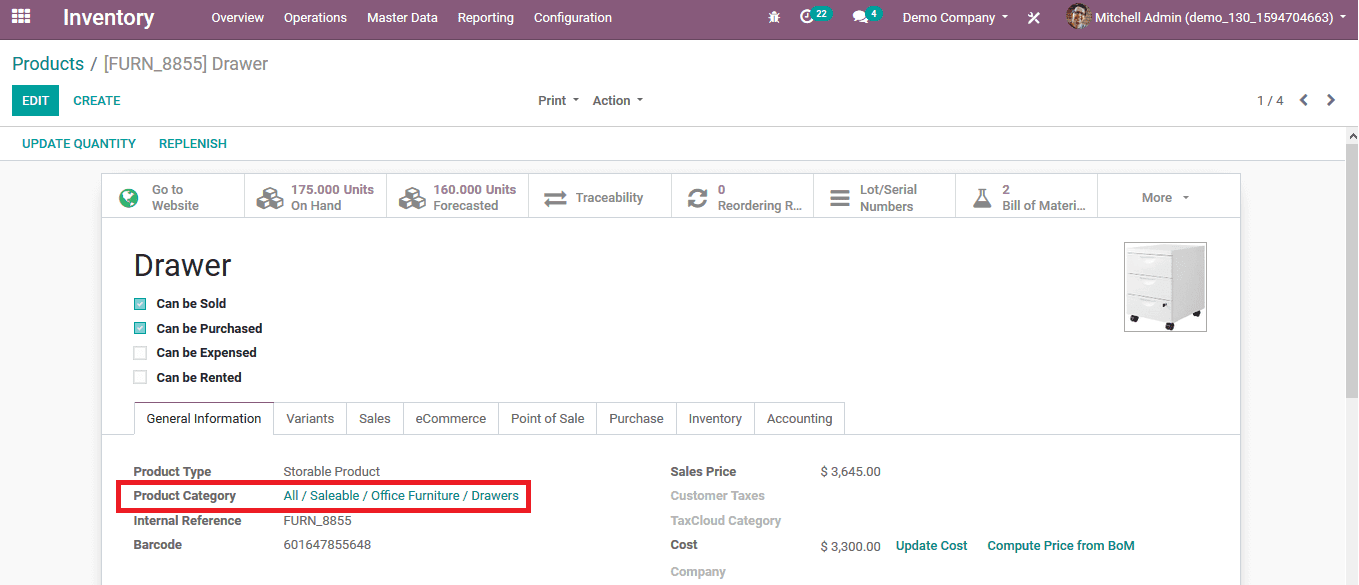
Task: Open the Configuration menu
Action: point(573,18)
